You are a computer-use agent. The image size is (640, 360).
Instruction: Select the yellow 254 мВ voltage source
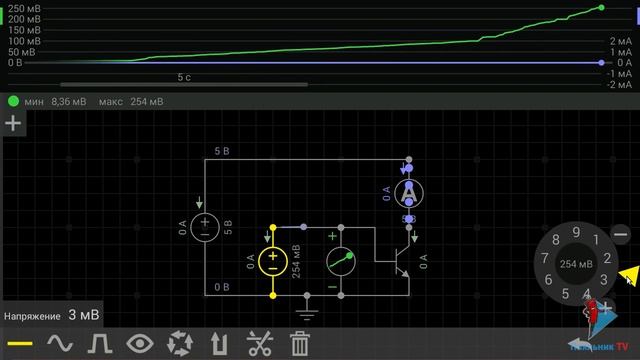(x=273, y=262)
